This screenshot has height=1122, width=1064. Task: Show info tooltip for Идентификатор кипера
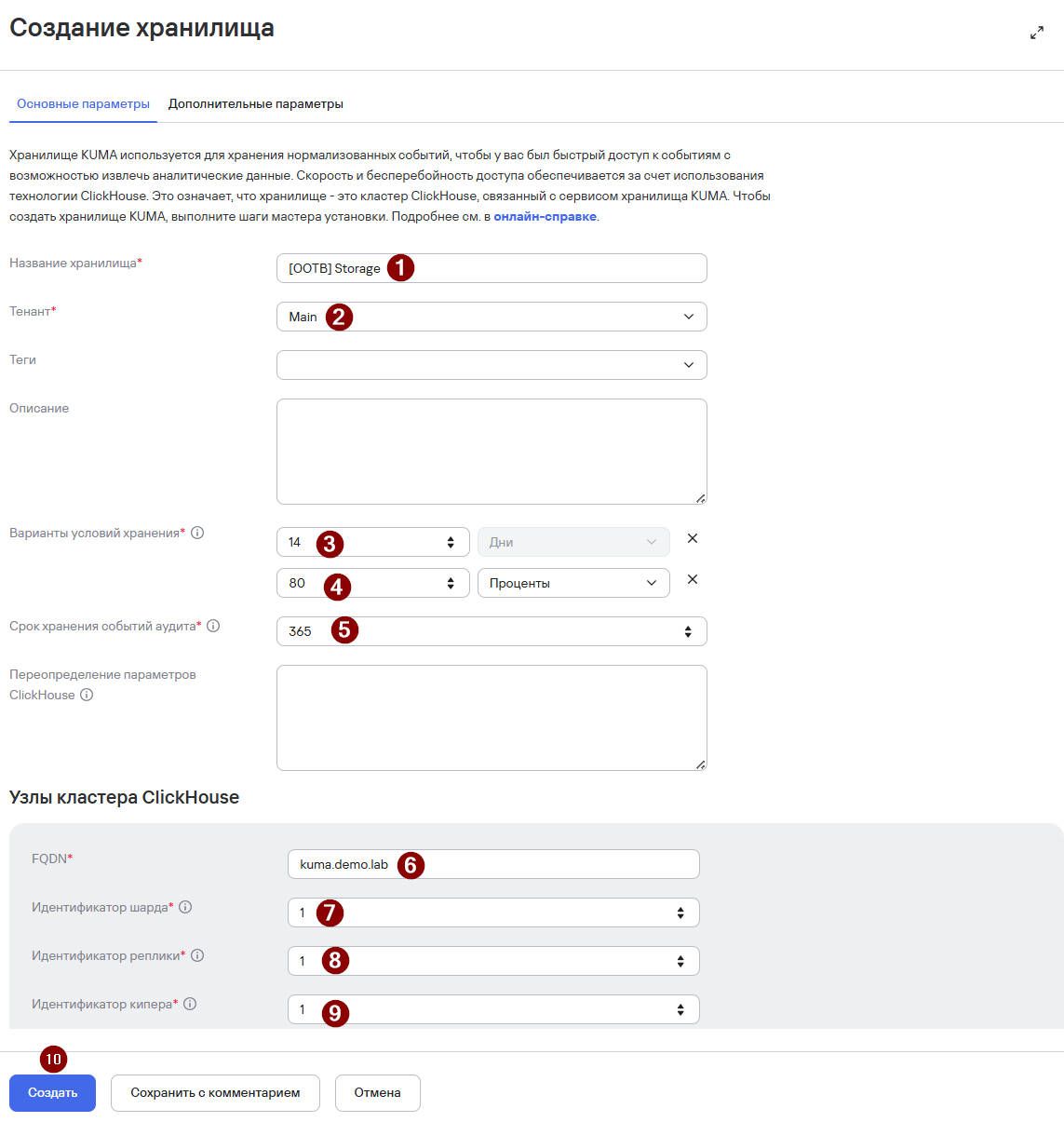(x=190, y=1004)
